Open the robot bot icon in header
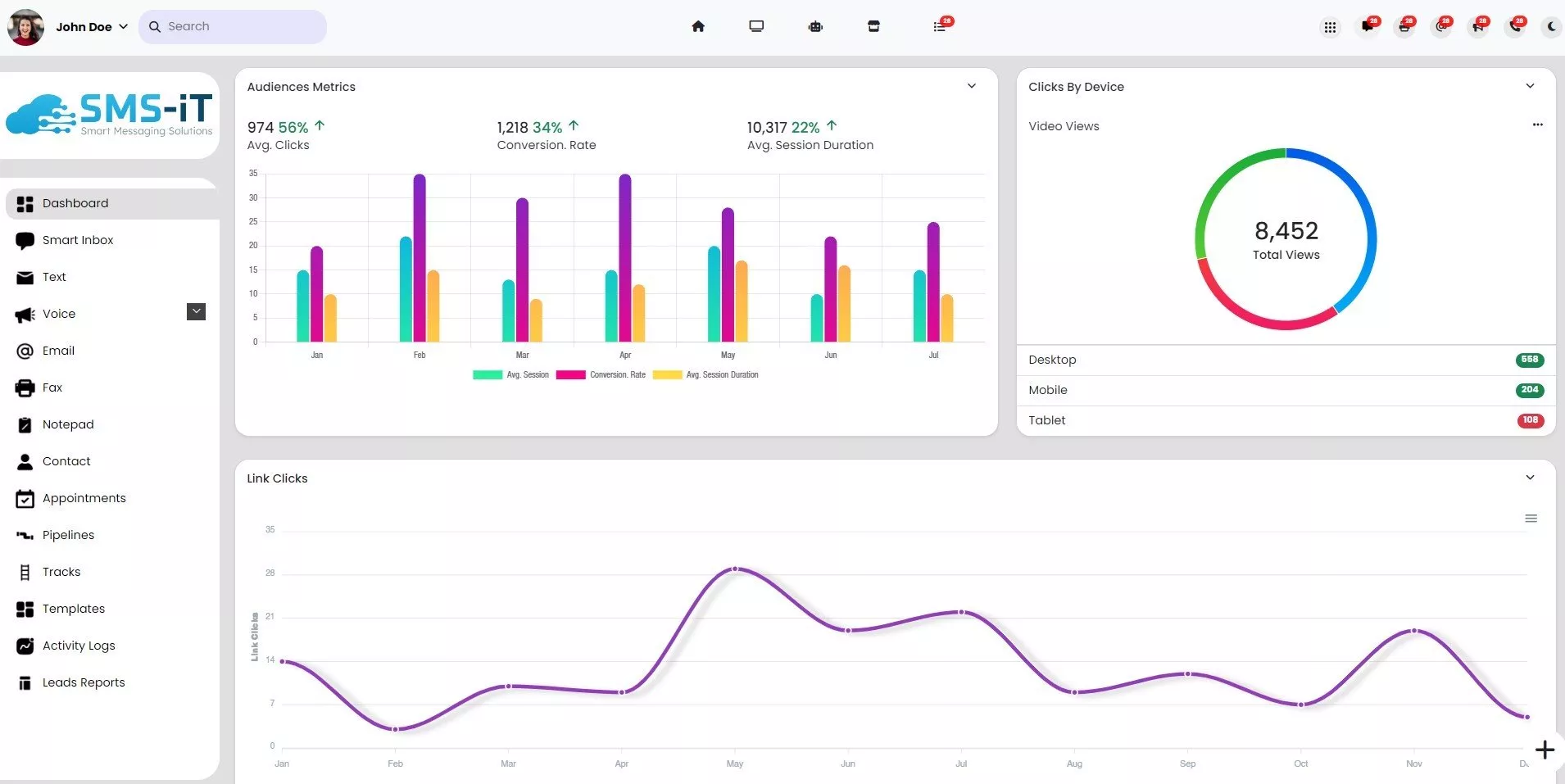Screen dimensions: 1565x784 pos(815,27)
